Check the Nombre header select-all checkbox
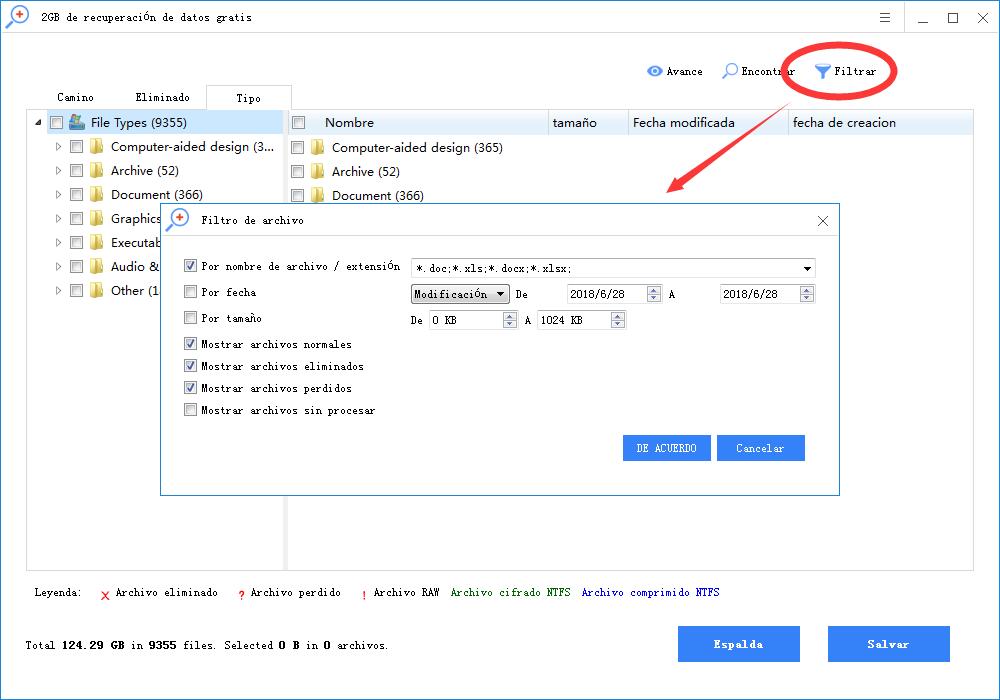 [x=298, y=122]
